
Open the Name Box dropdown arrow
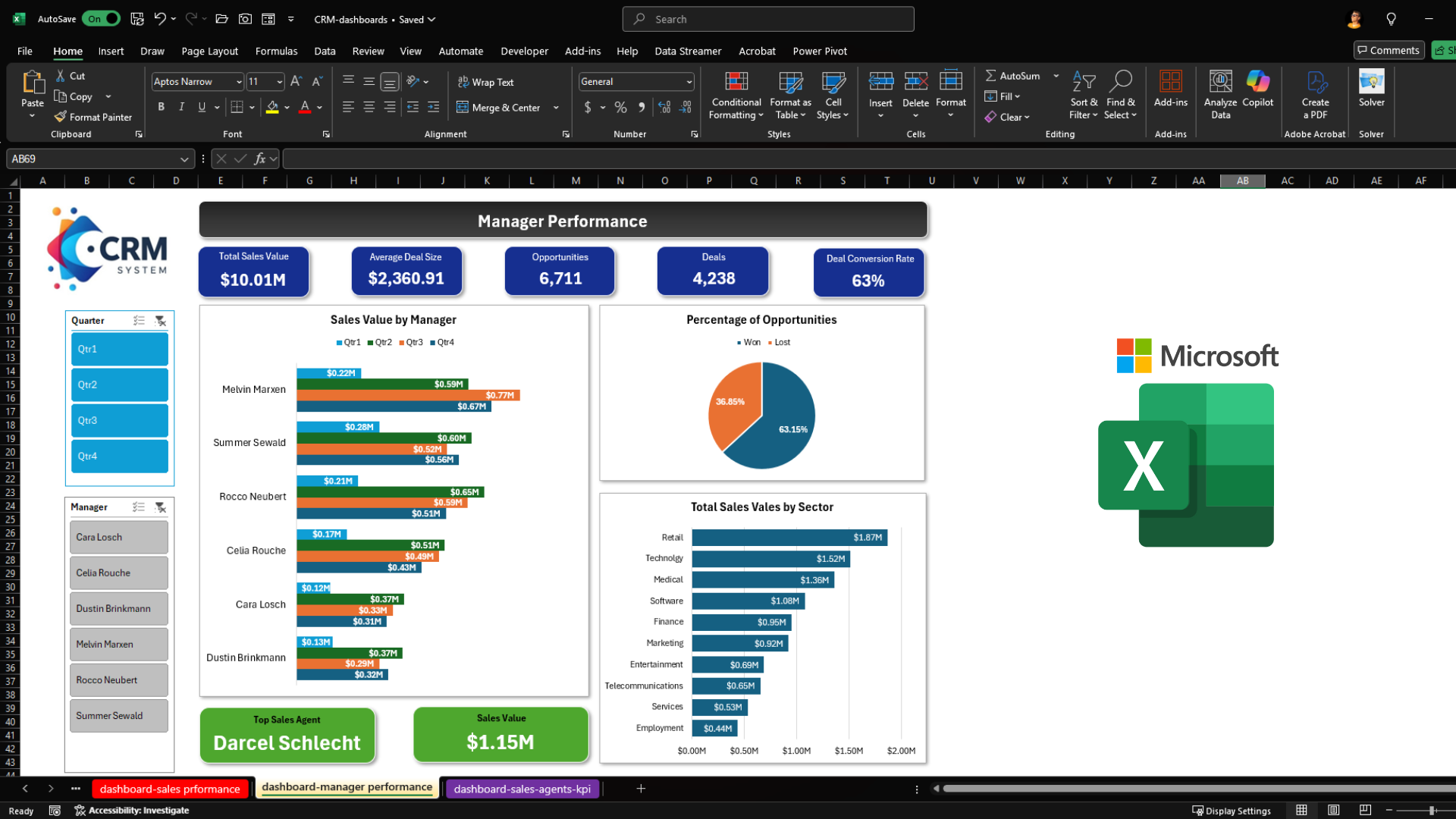click(184, 159)
